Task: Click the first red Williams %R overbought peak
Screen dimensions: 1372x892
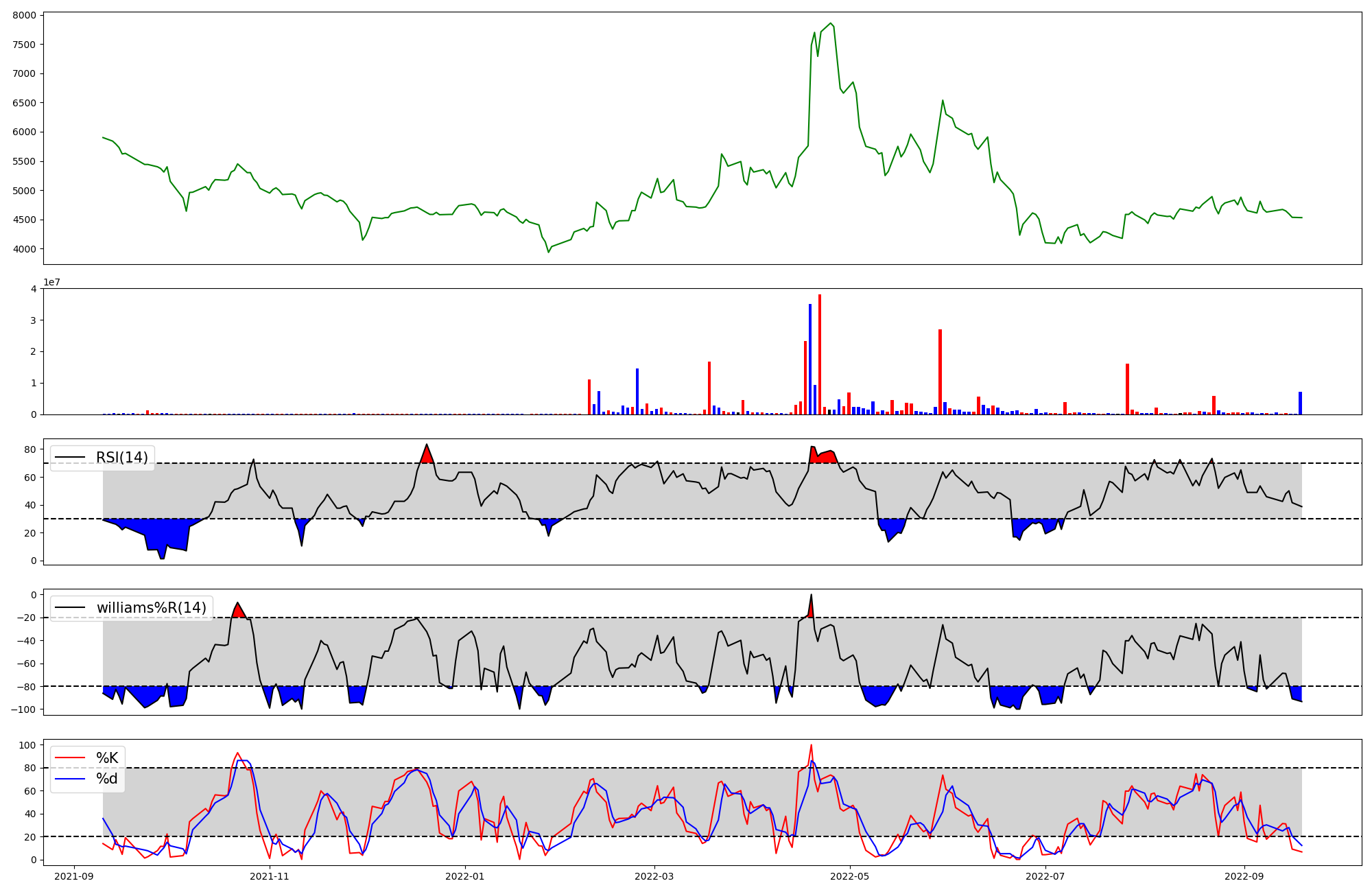Action: (238, 611)
